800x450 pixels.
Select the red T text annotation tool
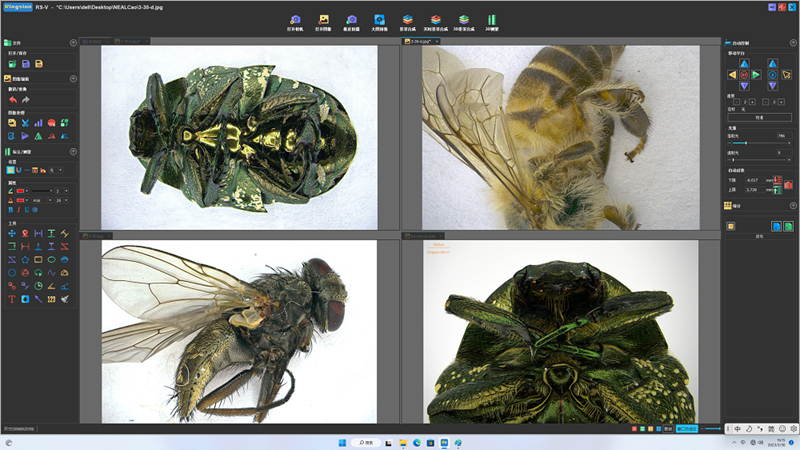pyautogui.click(x=12, y=299)
